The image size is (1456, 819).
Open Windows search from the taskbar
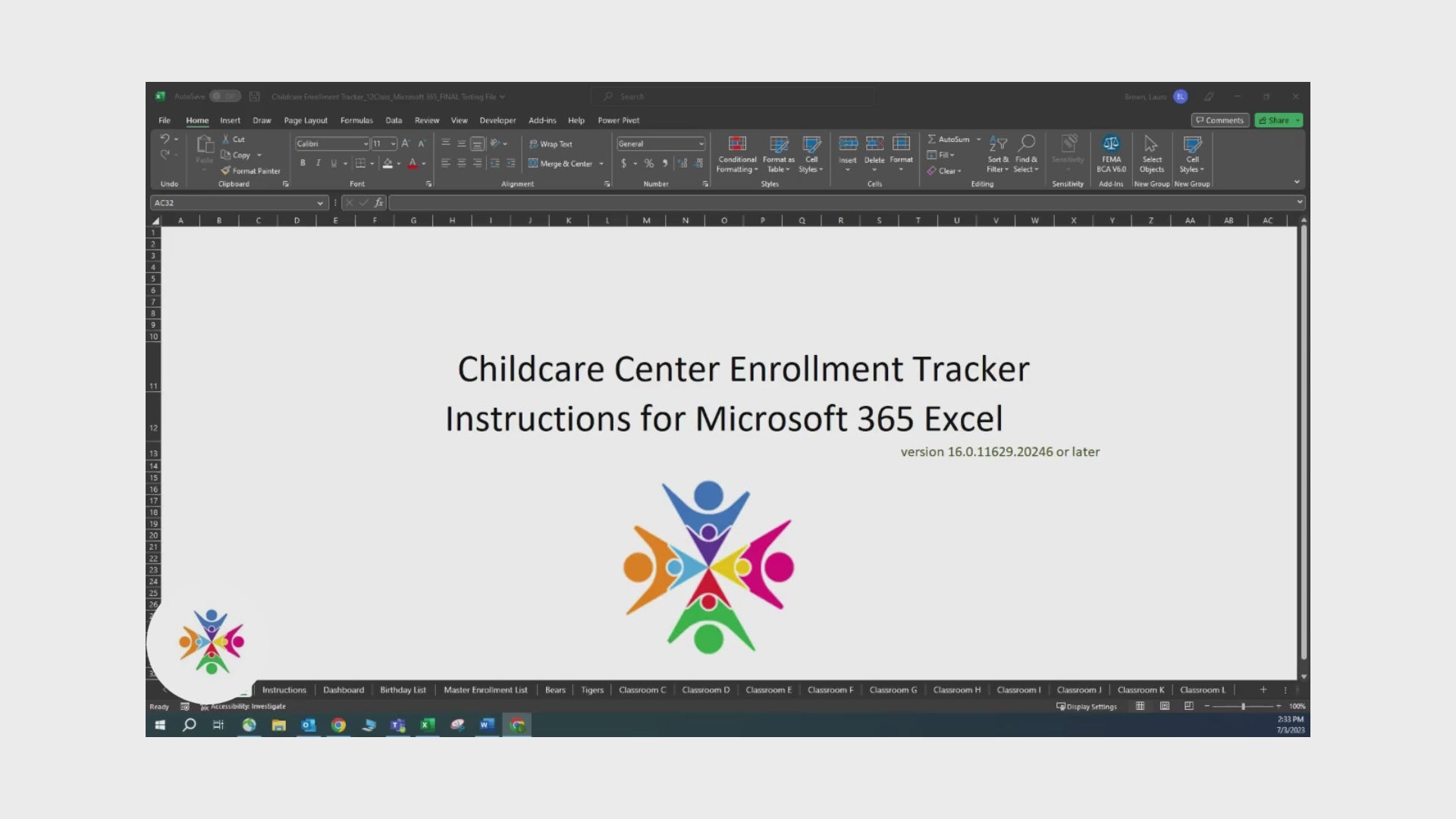[x=190, y=725]
